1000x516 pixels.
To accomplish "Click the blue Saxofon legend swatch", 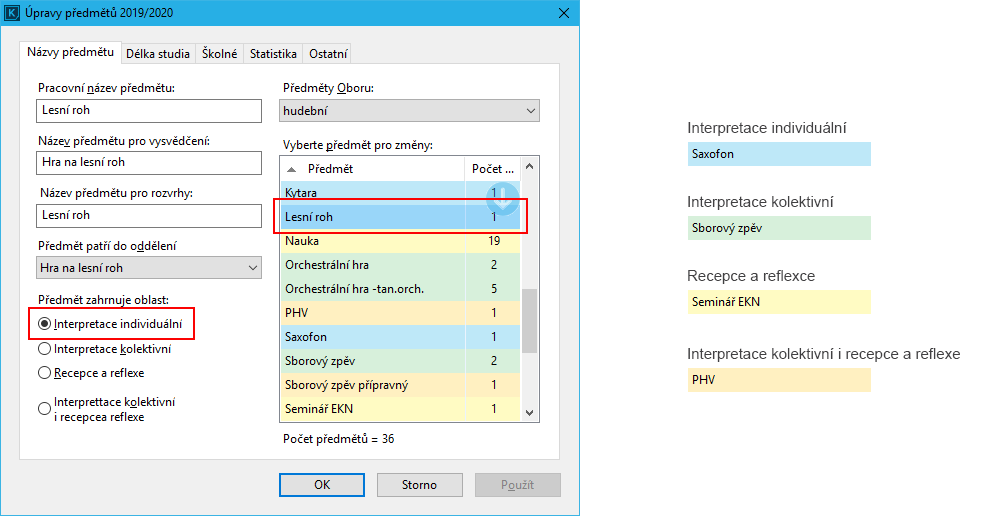I will 778,154.
